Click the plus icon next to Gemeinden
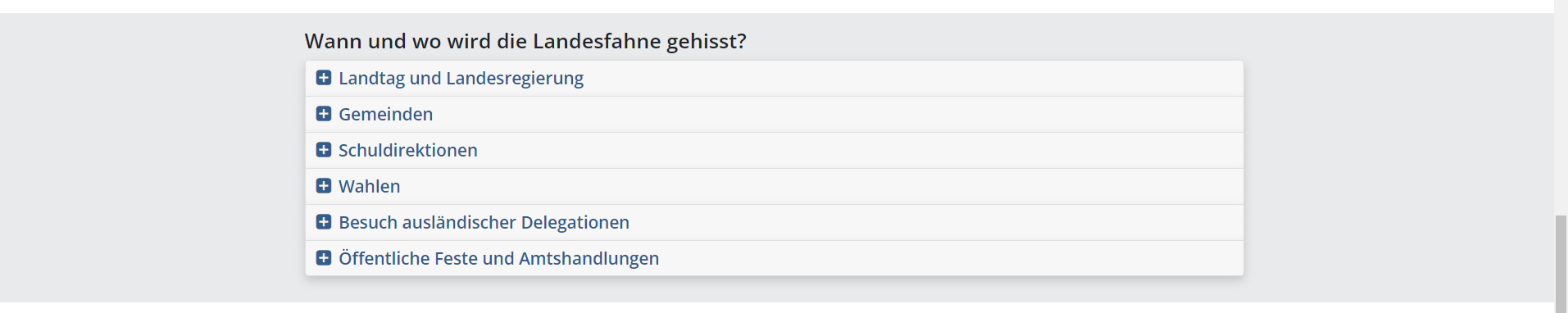Viewport: 1568px width, 313px height. (324, 114)
